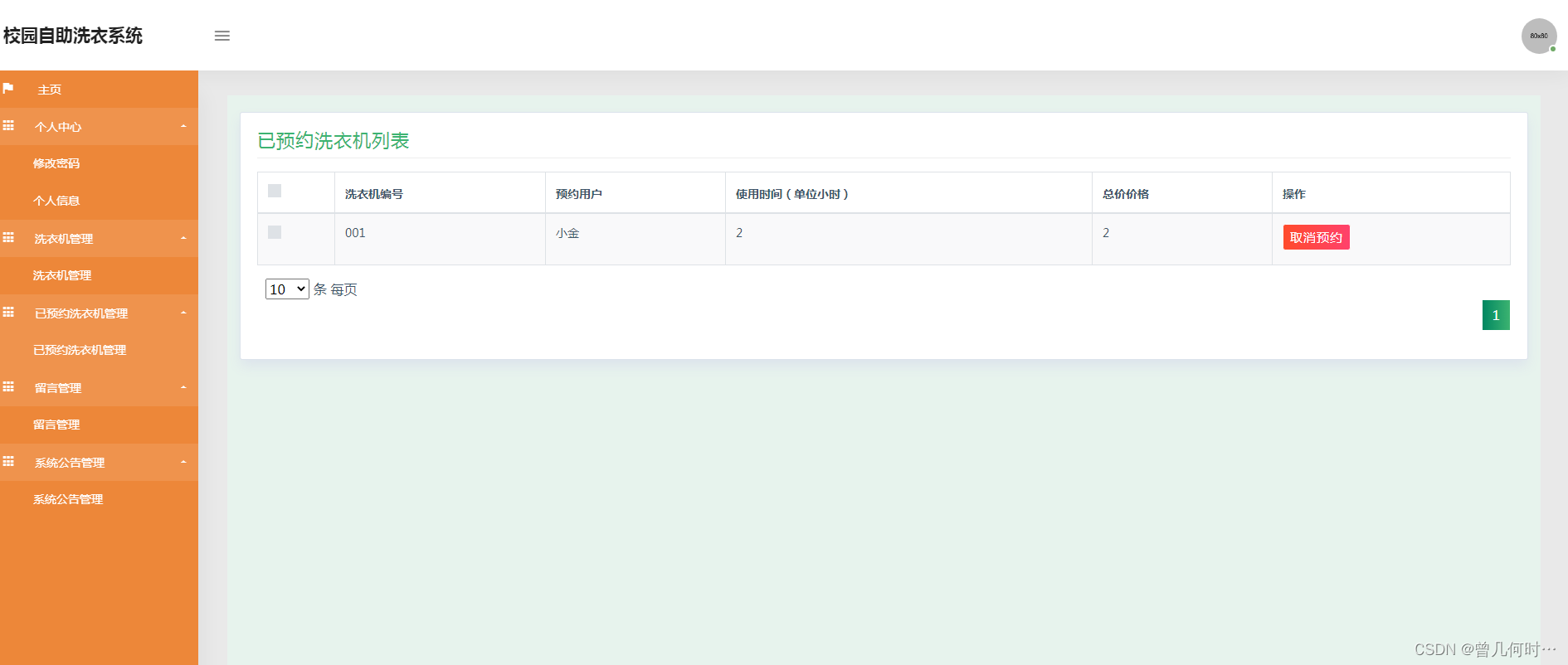This screenshot has height=665, width=1568.
Task: Collapse 个人中心 group with its arrow
Action: (x=183, y=126)
